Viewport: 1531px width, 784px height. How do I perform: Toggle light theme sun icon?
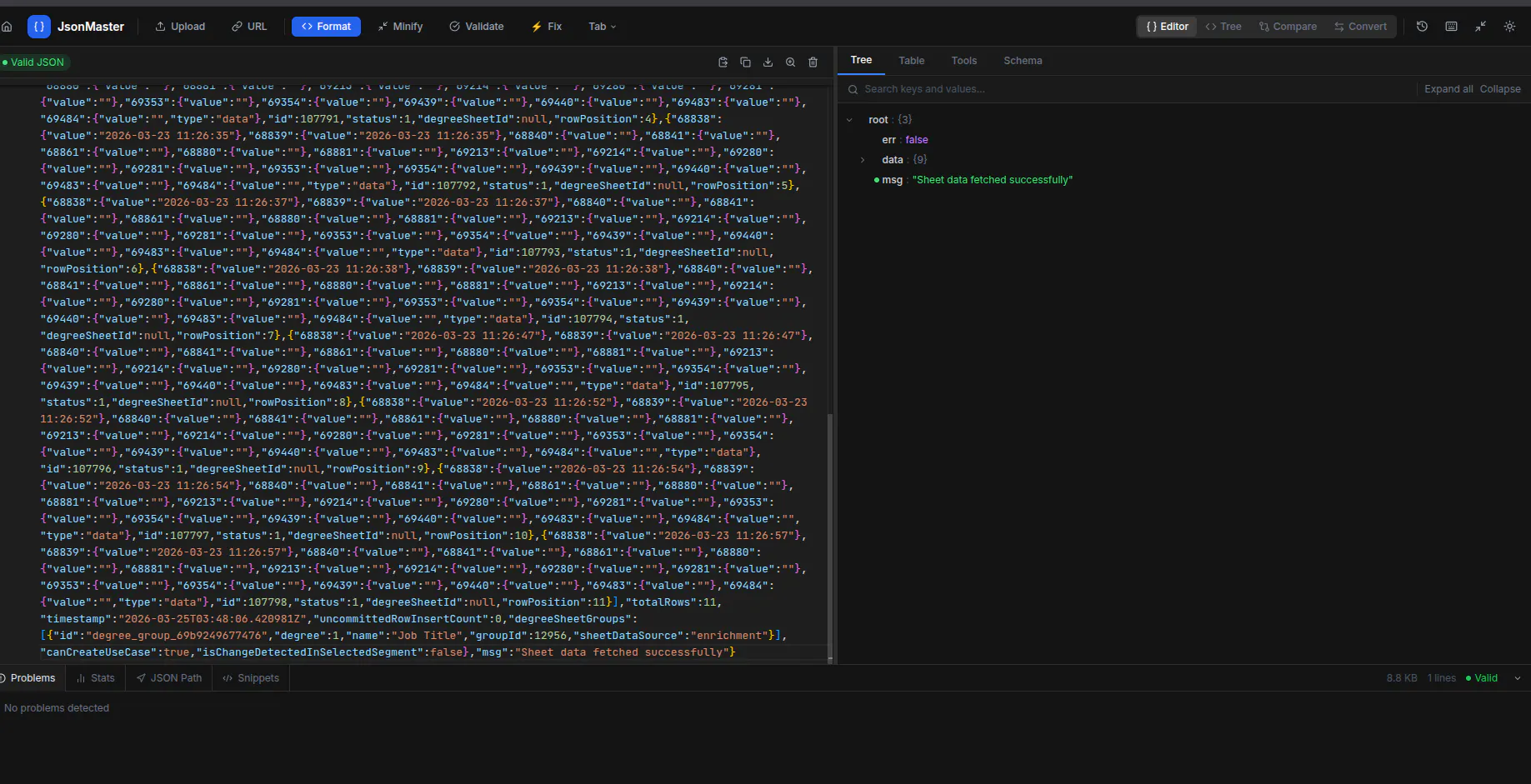pos(1509,27)
